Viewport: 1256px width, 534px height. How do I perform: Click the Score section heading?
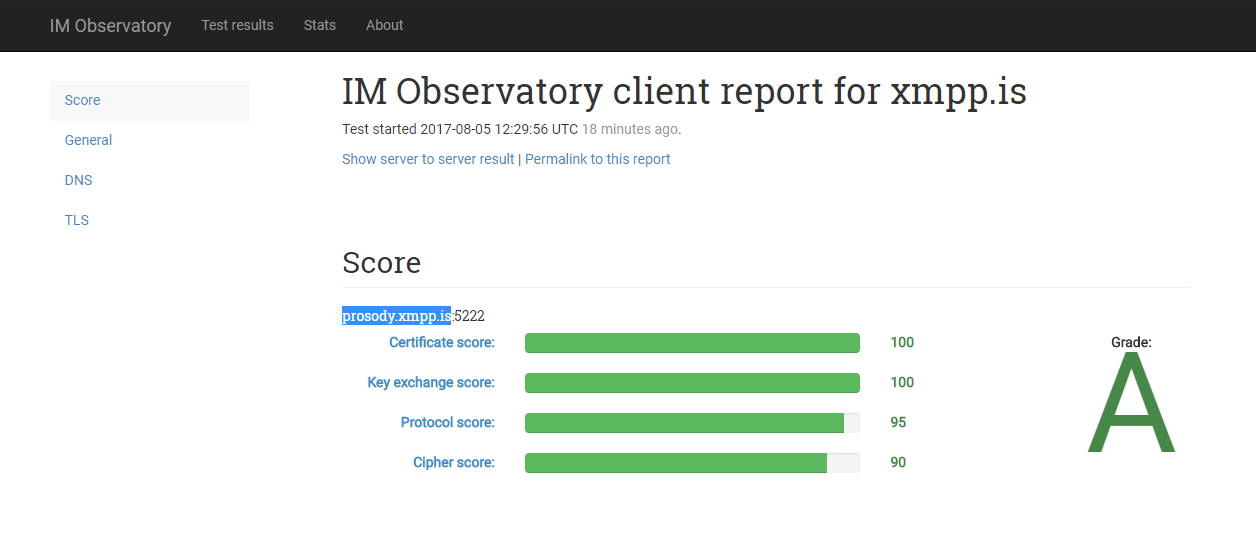click(x=381, y=262)
